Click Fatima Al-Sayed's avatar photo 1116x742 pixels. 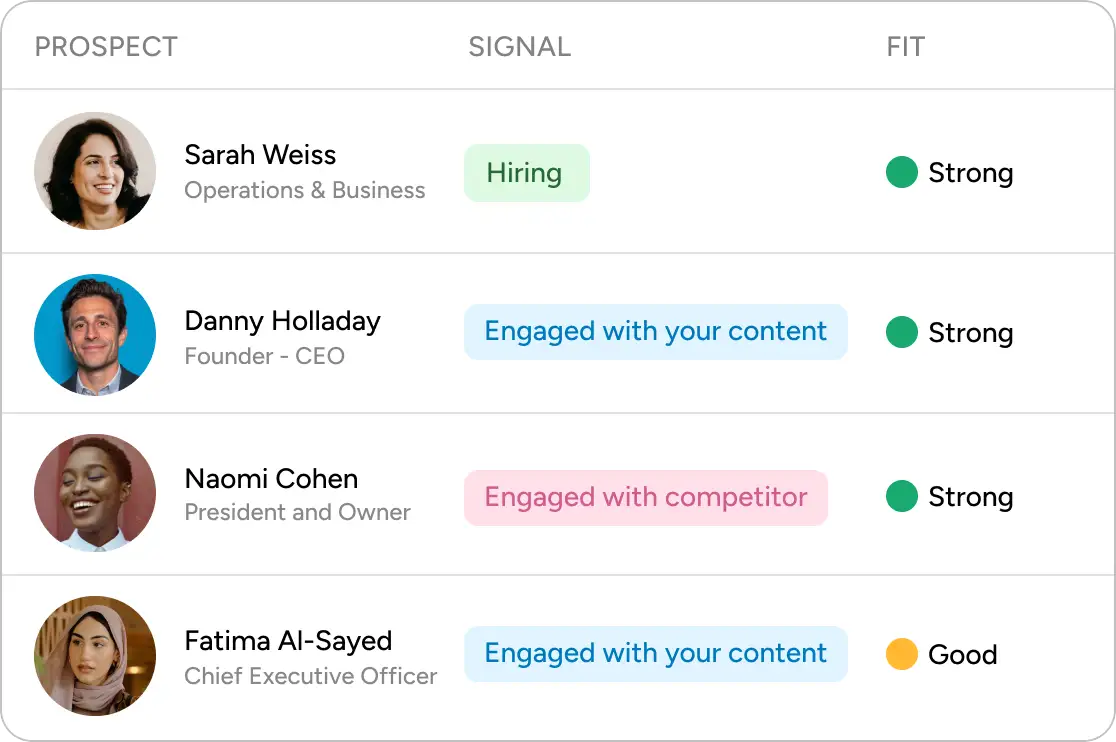pyautogui.click(x=95, y=656)
